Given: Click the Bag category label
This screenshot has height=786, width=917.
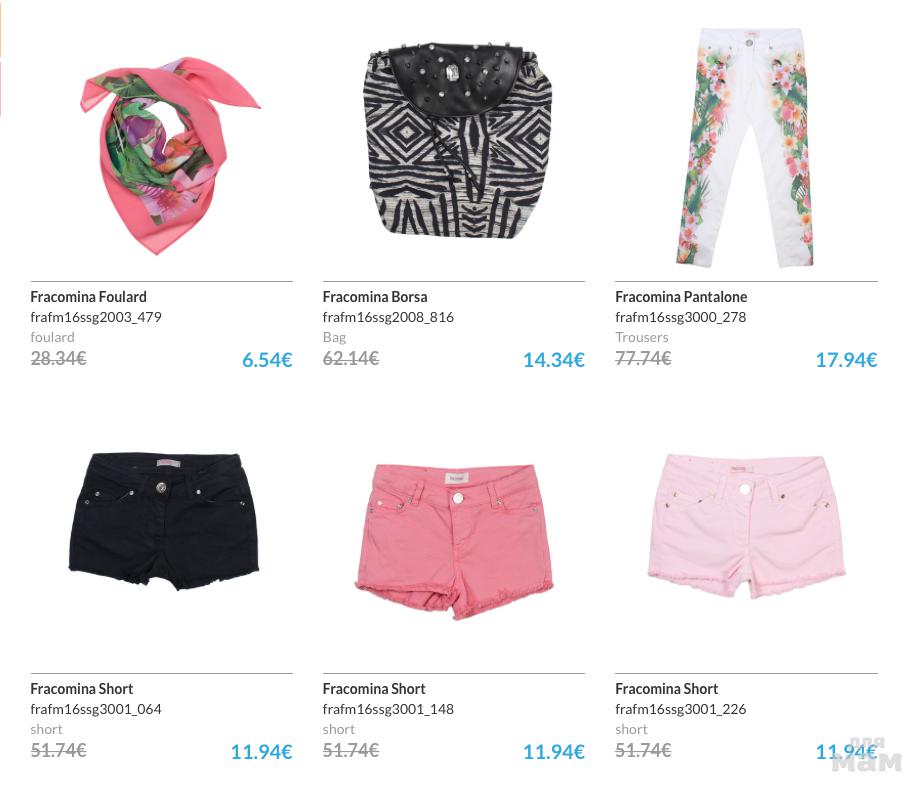Looking at the screenshot, I should (335, 337).
